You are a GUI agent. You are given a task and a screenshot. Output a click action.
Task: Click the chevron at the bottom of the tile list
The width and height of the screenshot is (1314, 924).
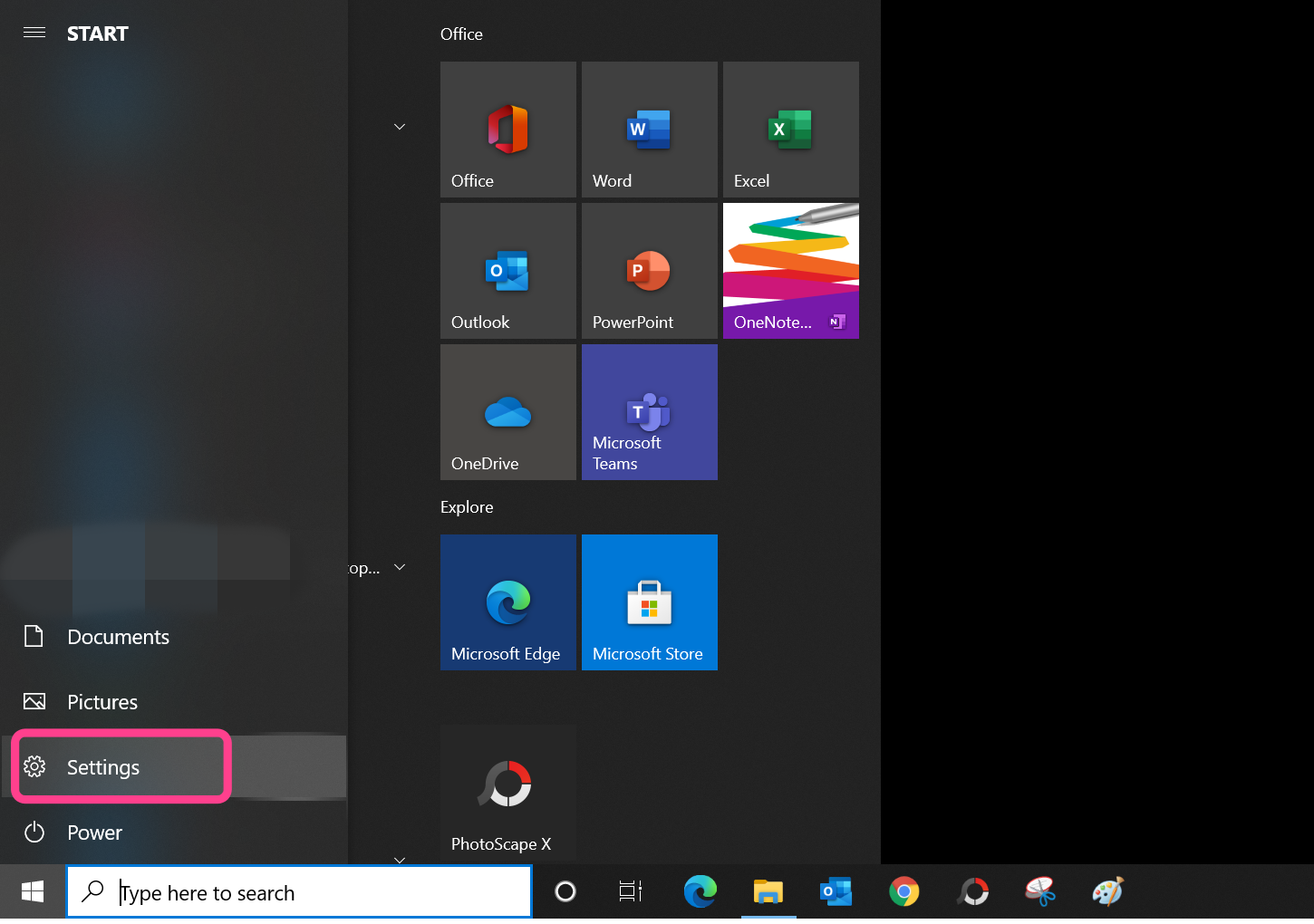[400, 859]
